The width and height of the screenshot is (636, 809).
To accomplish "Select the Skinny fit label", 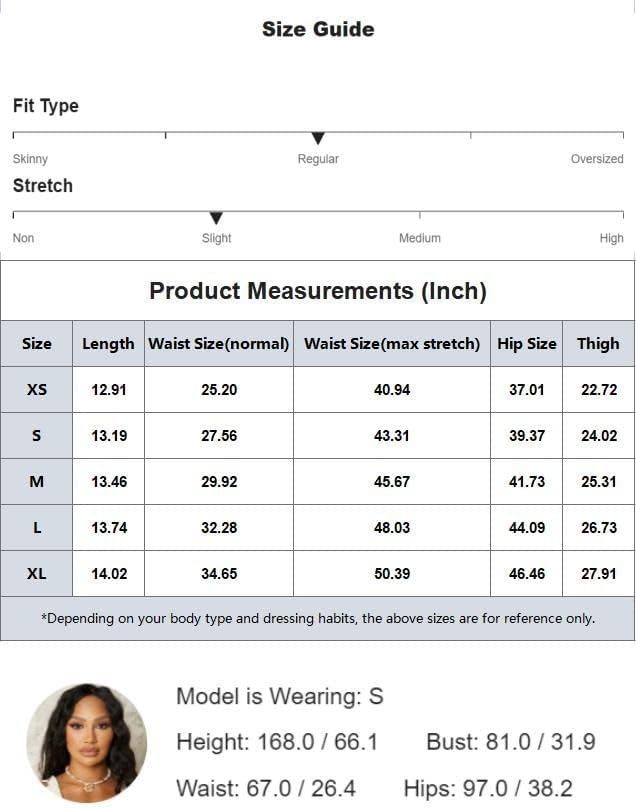I will (30, 159).
